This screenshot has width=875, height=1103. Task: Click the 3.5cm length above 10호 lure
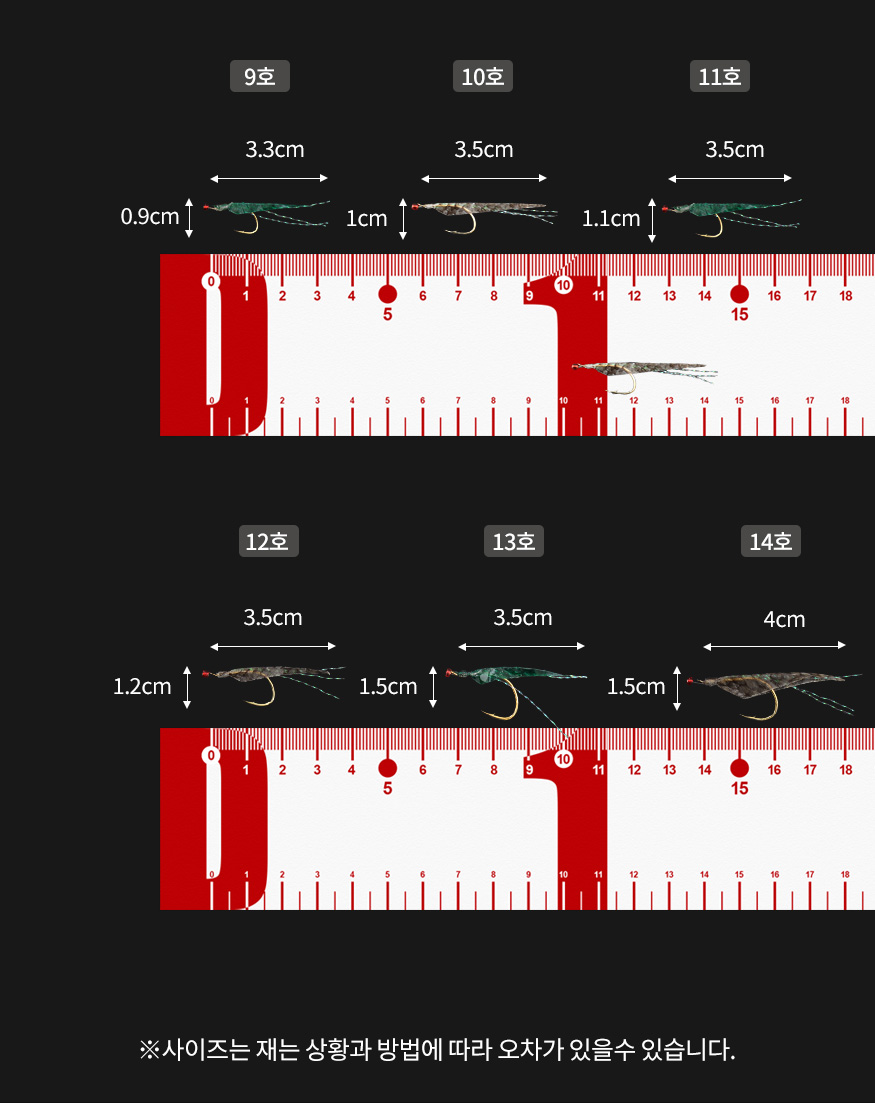coord(484,149)
